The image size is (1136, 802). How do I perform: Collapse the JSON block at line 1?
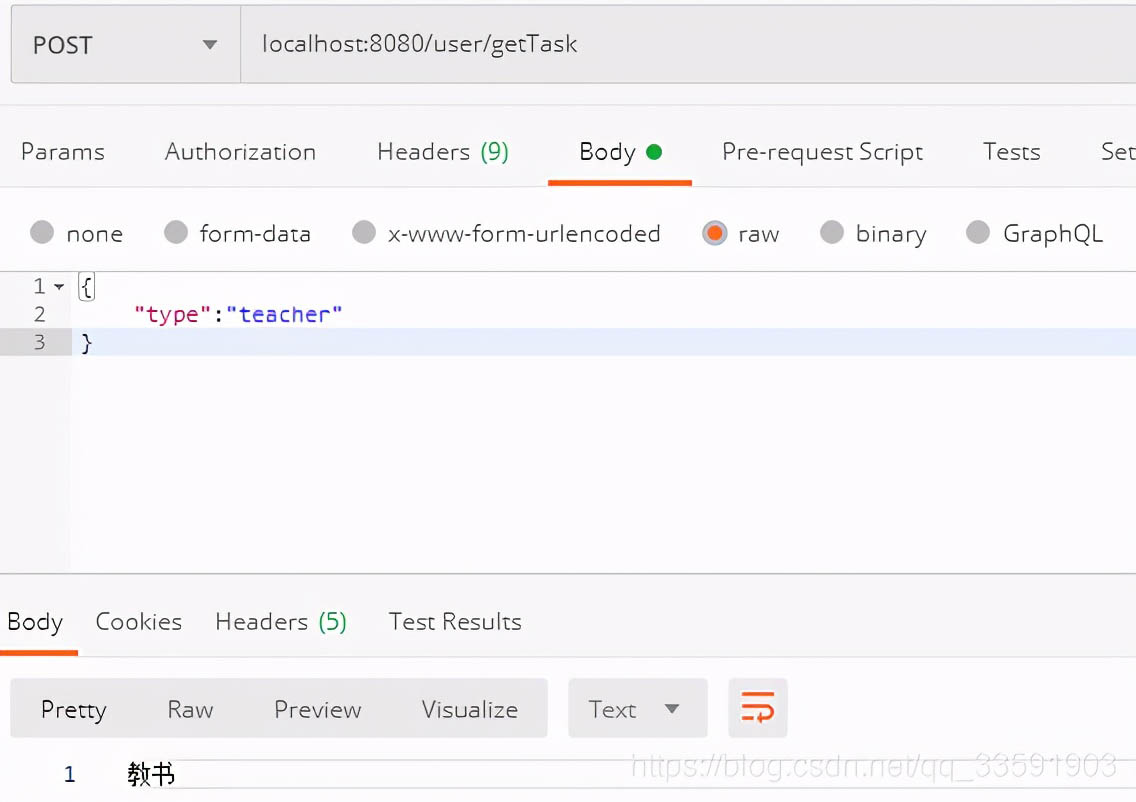click(59, 287)
